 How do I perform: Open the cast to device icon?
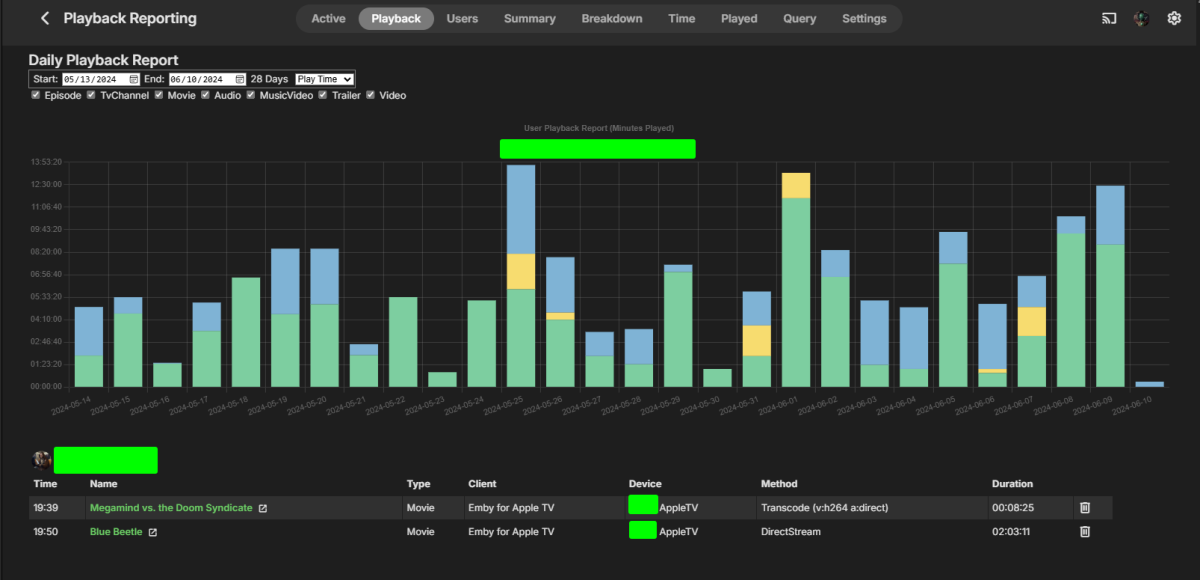tap(1109, 19)
